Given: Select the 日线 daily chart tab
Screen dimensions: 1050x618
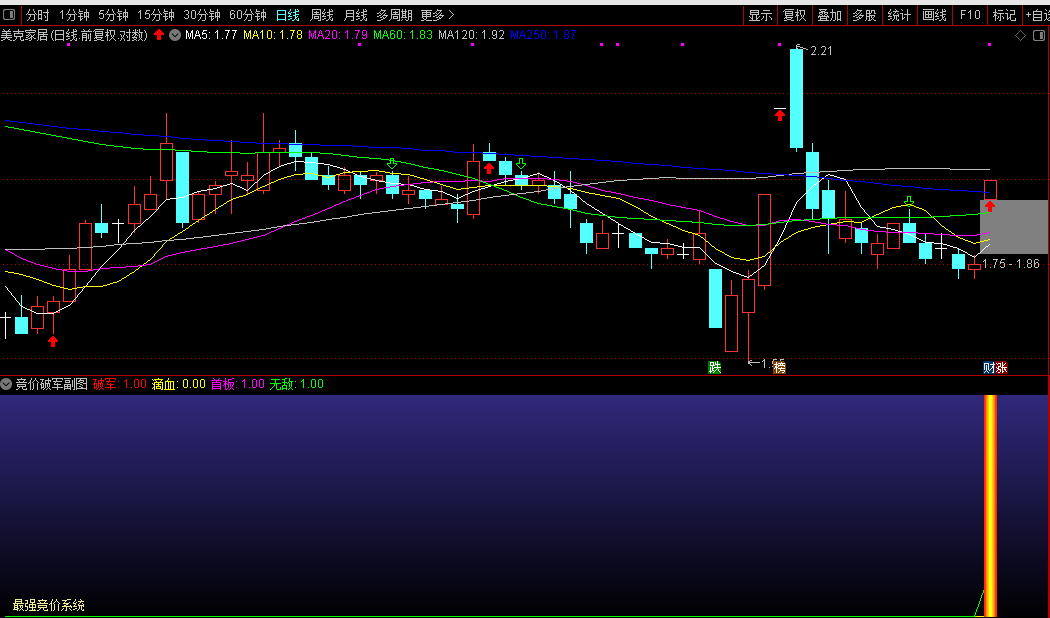Looking at the screenshot, I should (288, 15).
